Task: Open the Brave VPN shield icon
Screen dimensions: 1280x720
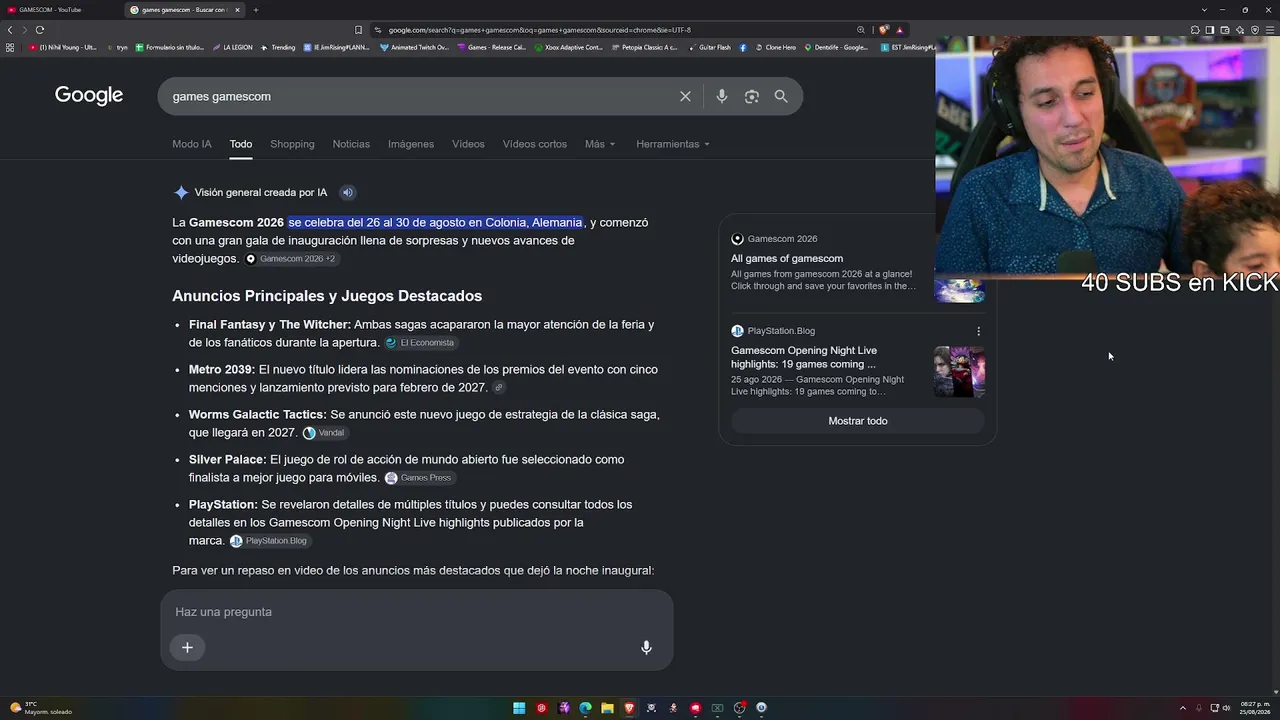Action: coord(1255,30)
